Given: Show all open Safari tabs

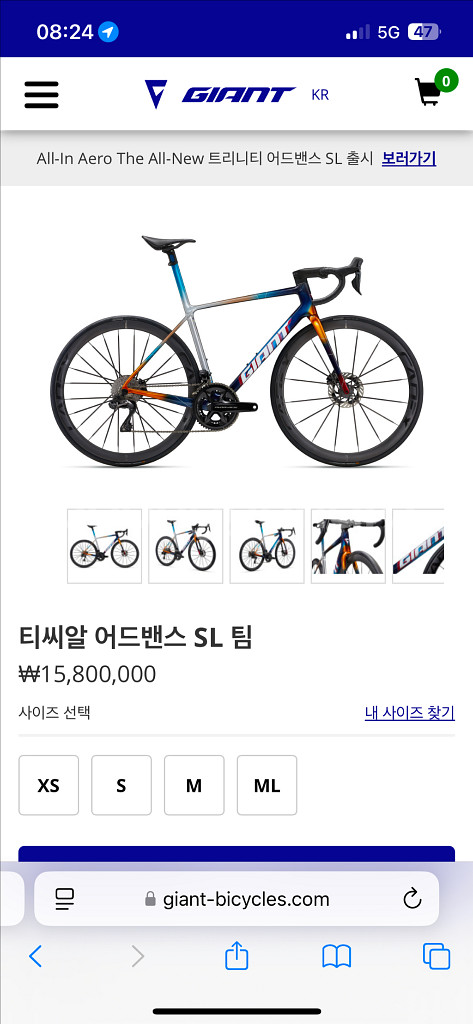Looking at the screenshot, I should pos(436,956).
